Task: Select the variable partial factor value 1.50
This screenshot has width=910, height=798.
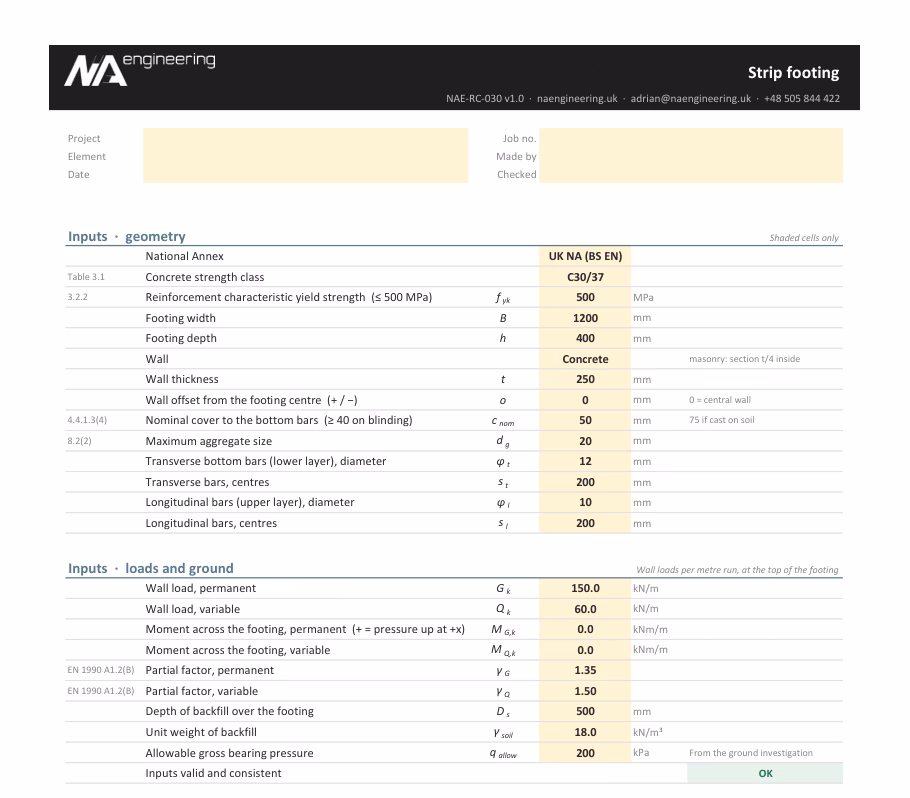Action: (x=585, y=691)
